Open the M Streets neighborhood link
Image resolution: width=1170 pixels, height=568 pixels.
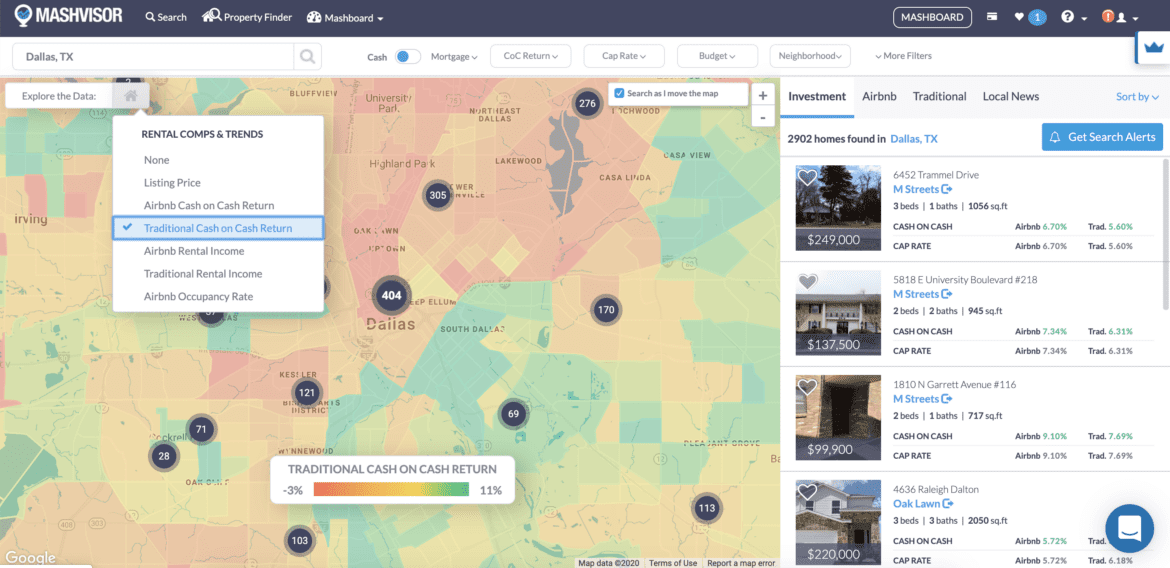[916, 189]
